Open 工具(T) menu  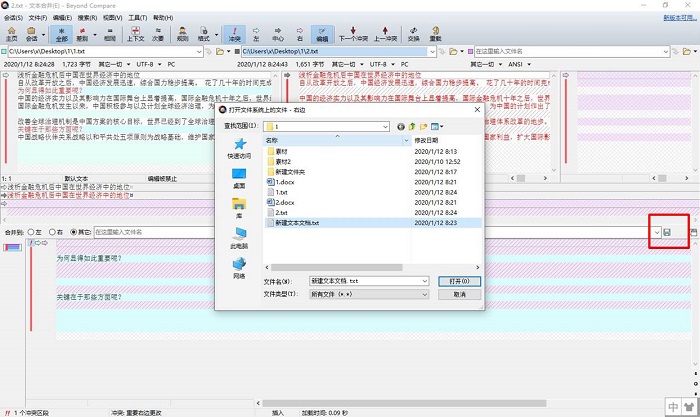pyautogui.click(x=138, y=18)
